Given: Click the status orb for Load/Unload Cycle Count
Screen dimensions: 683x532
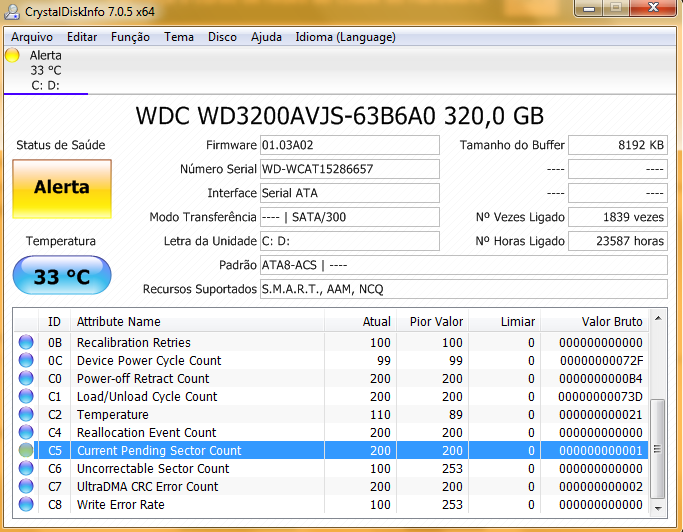Looking at the screenshot, I should pyautogui.click(x=26, y=396).
